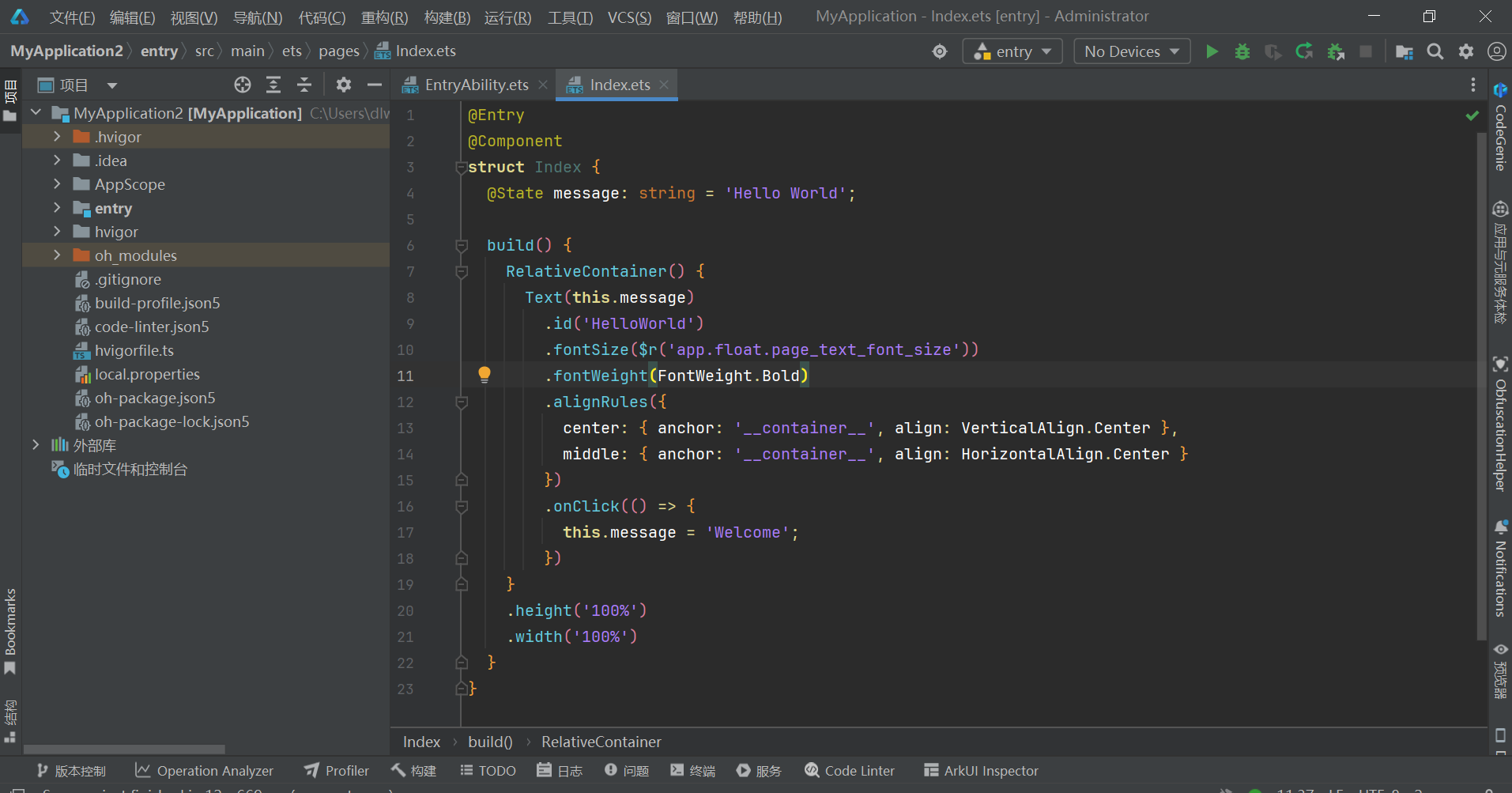This screenshot has height=793, width=1512.
Task: Open the user account icon
Action: (1496, 51)
